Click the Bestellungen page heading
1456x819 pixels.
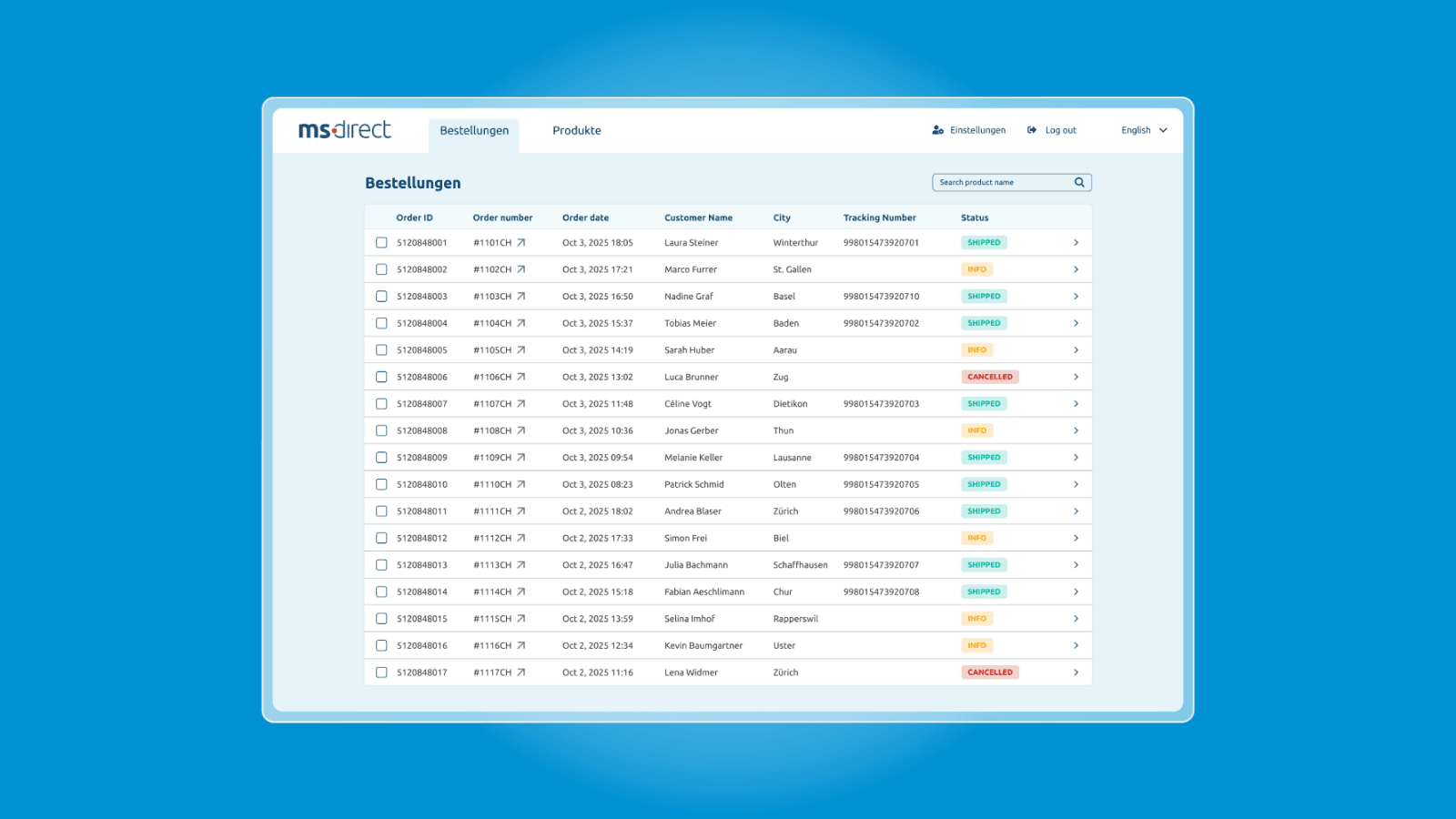(413, 183)
